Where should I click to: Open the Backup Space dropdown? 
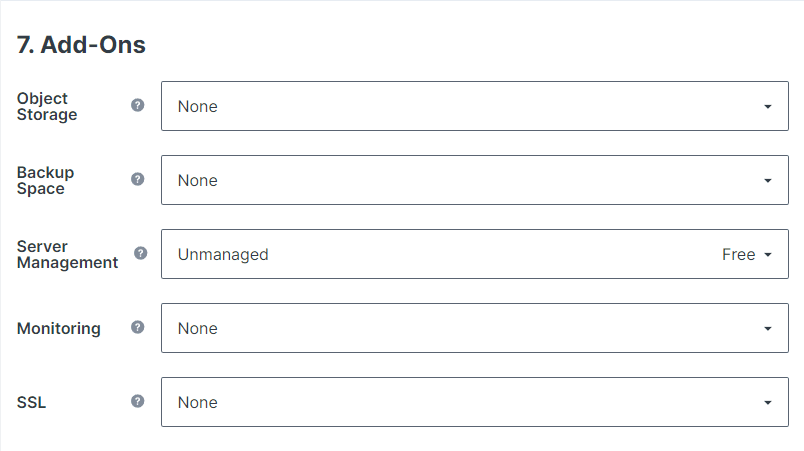click(x=475, y=180)
